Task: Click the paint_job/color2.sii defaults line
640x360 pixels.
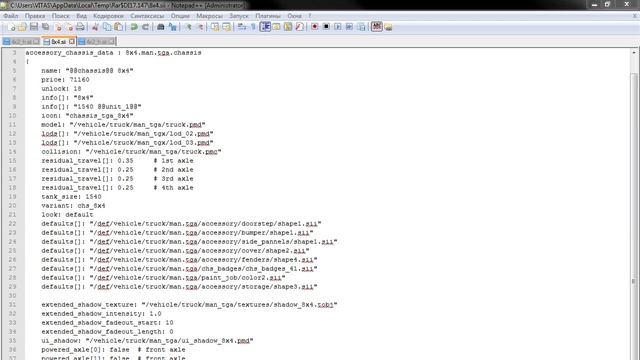Action: click(163, 278)
